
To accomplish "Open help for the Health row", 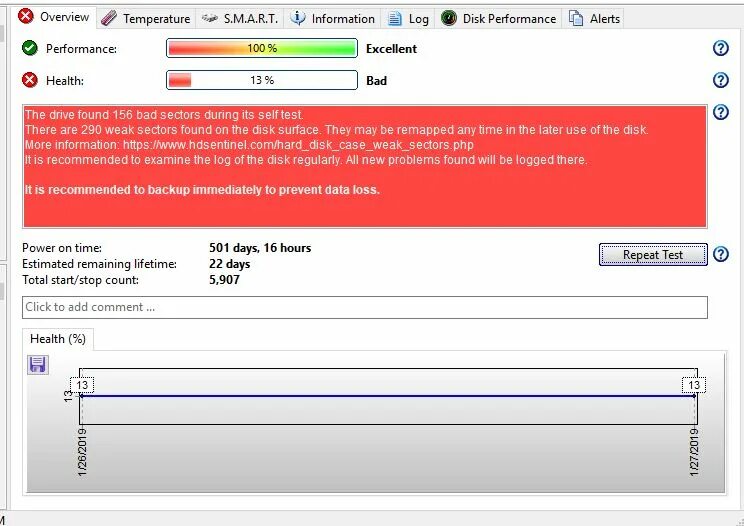I will point(721,80).
